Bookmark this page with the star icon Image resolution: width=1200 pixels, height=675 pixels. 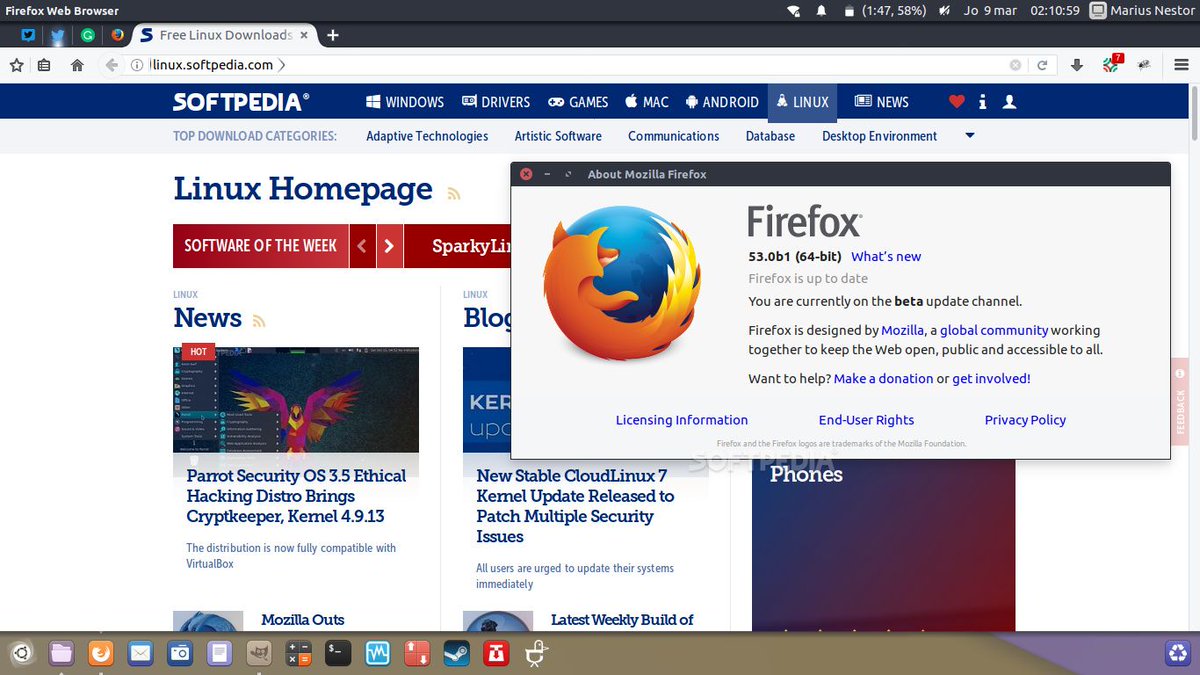[16, 65]
